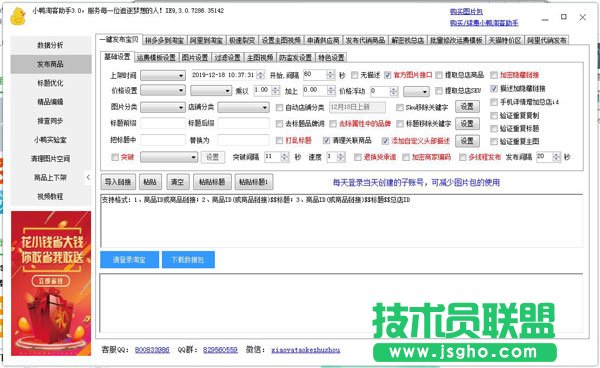Enable the 提取总店SKU checkbox
The height and width of the screenshot is (368, 600).
[x=439, y=91]
